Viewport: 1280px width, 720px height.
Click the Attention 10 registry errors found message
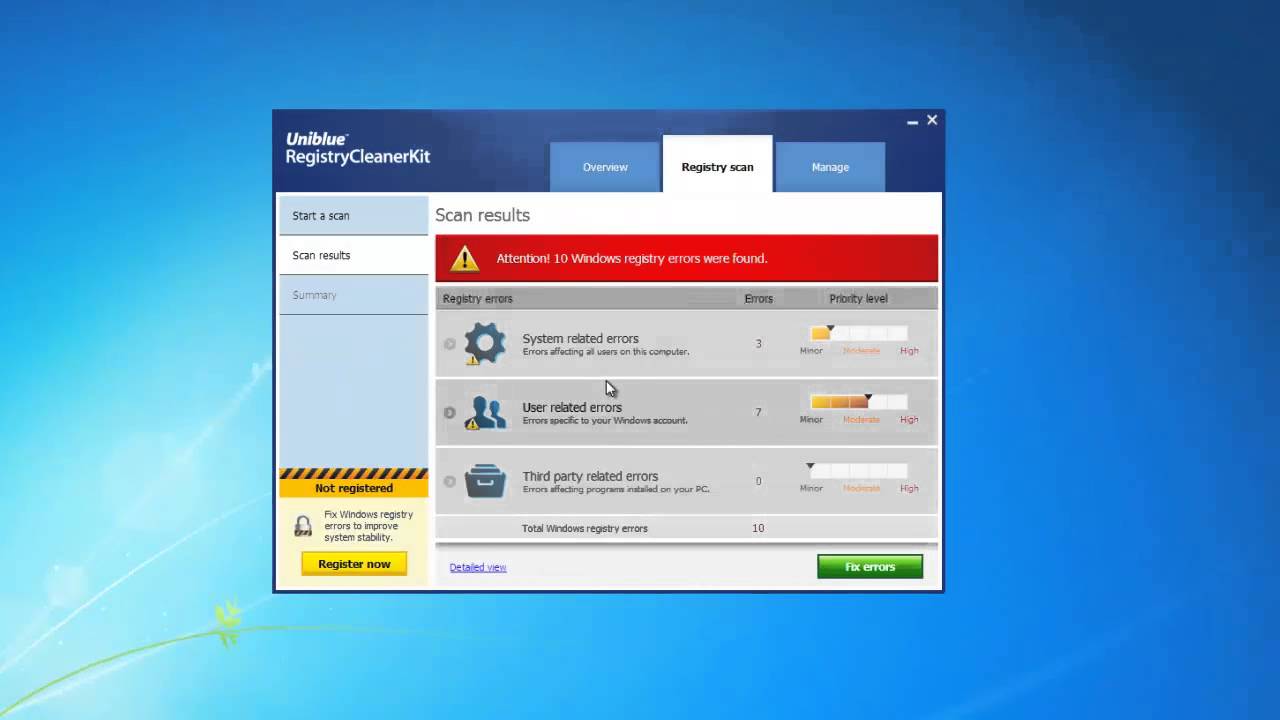632,258
